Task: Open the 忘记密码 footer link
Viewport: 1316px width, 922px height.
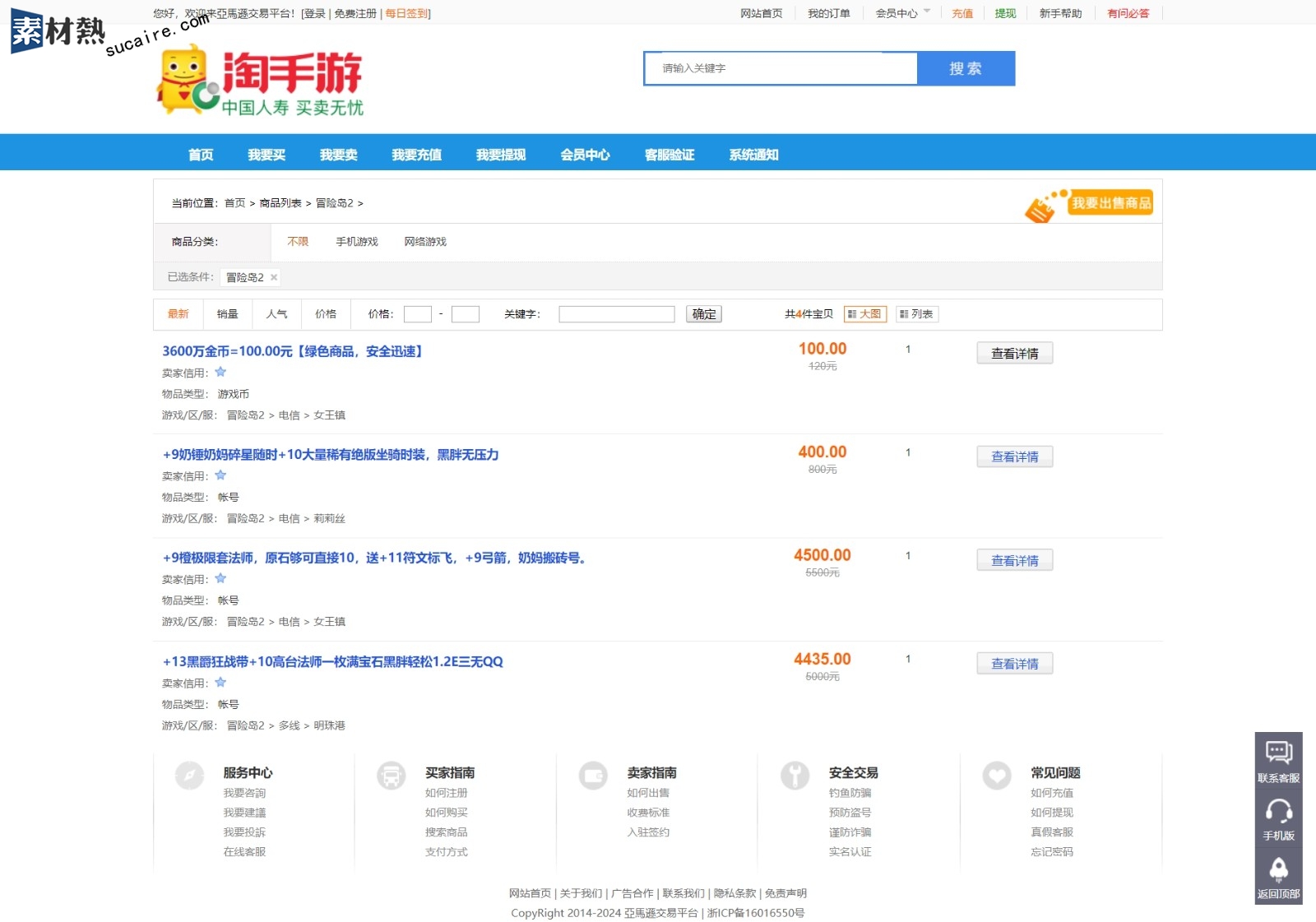Action: point(1052,852)
